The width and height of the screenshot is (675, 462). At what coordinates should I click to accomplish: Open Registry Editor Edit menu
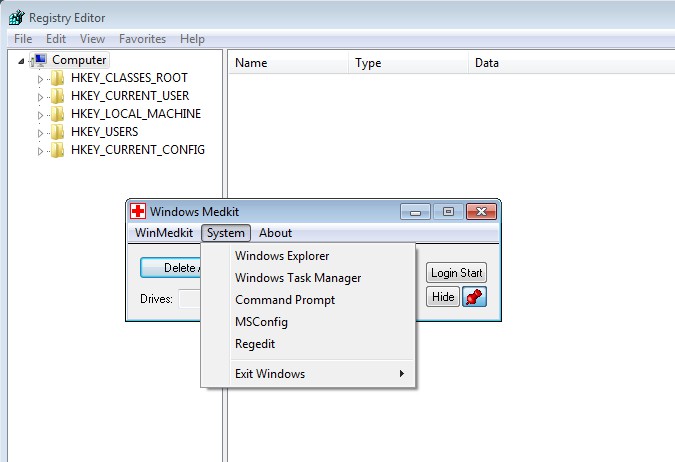[56, 39]
